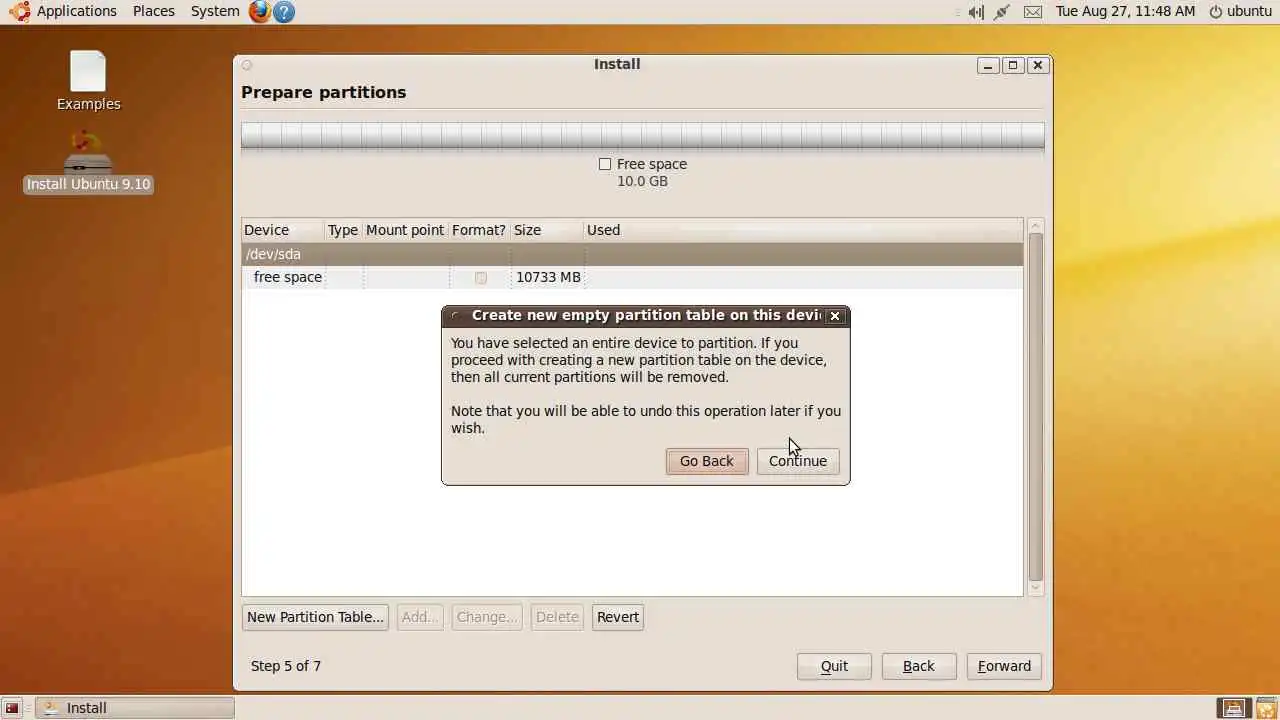Click the Install window menu icon at title bar left
Image resolution: width=1280 pixels, height=720 pixels.
(x=247, y=65)
